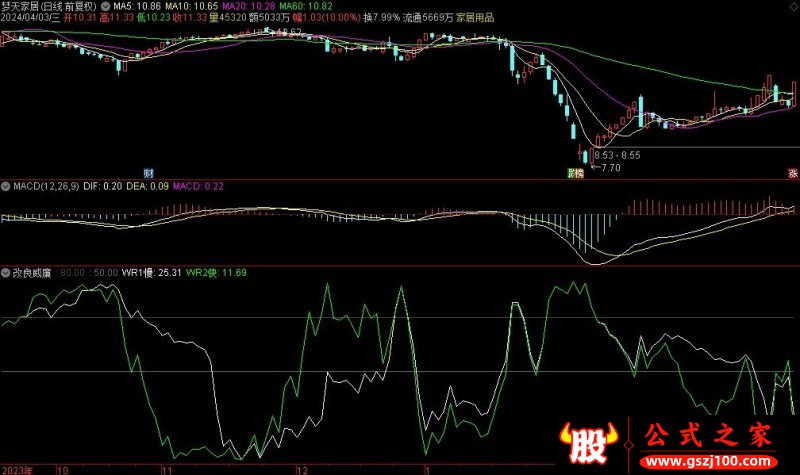Screen dimensions: 800x475
Task: Click the yellow 榜 ranking marker icon
Action: point(579,173)
